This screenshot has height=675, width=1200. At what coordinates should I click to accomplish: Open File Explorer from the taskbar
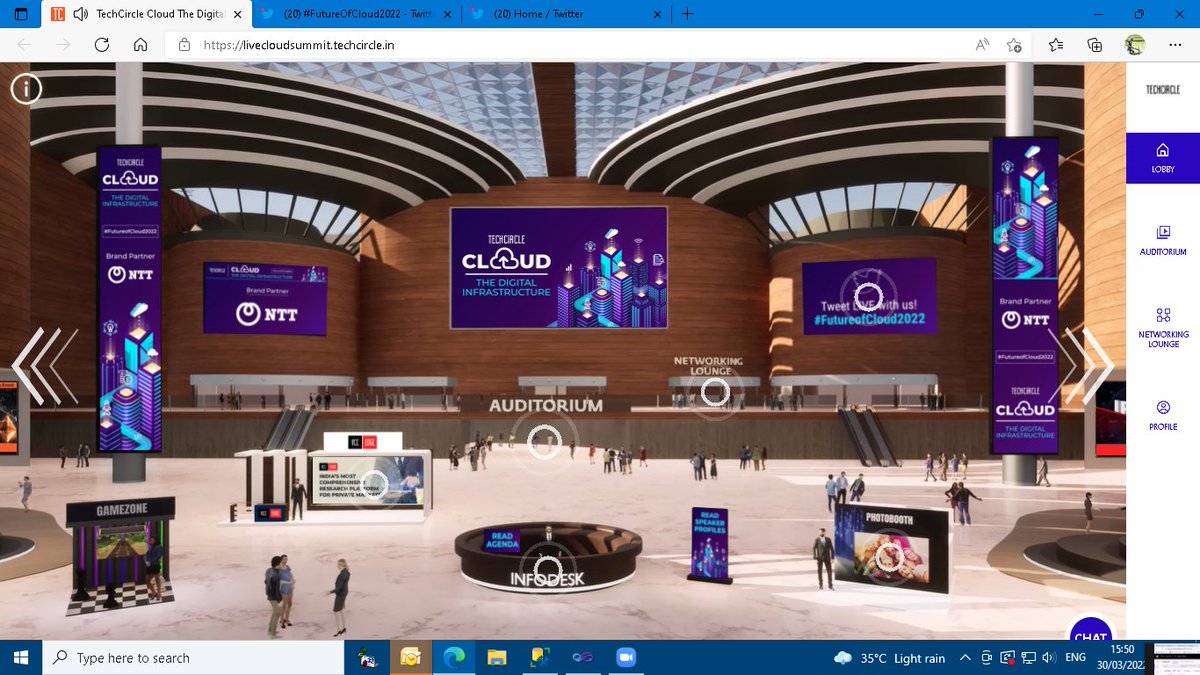496,657
